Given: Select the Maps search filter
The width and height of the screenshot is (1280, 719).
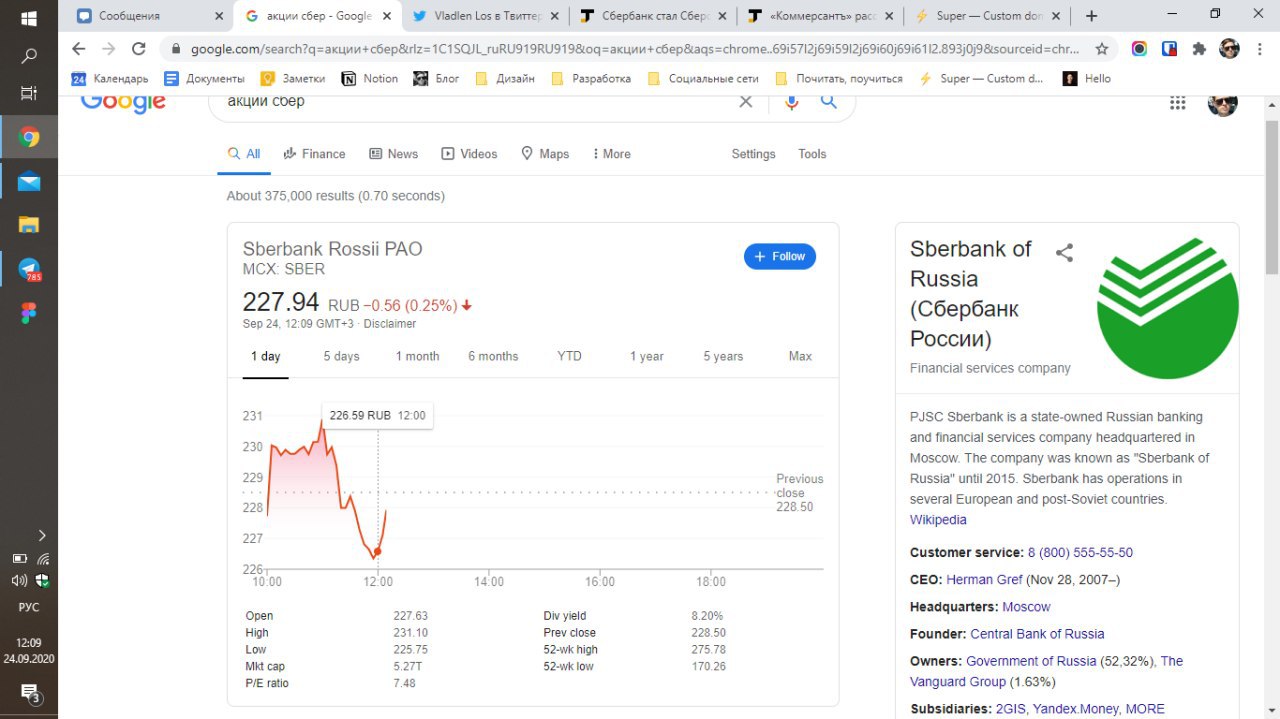Looking at the screenshot, I should coord(545,154).
